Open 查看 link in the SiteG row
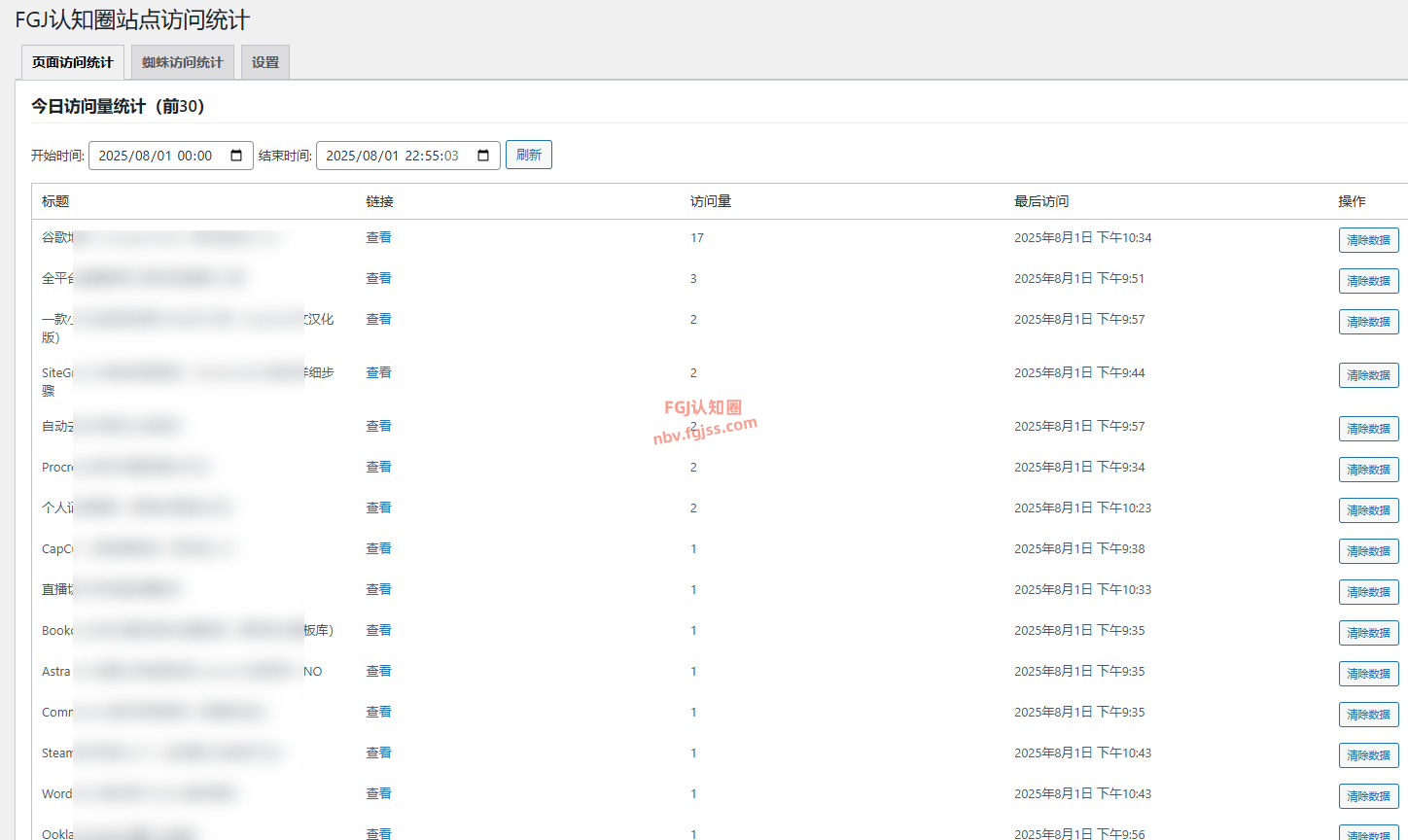The image size is (1408, 840). [x=378, y=372]
